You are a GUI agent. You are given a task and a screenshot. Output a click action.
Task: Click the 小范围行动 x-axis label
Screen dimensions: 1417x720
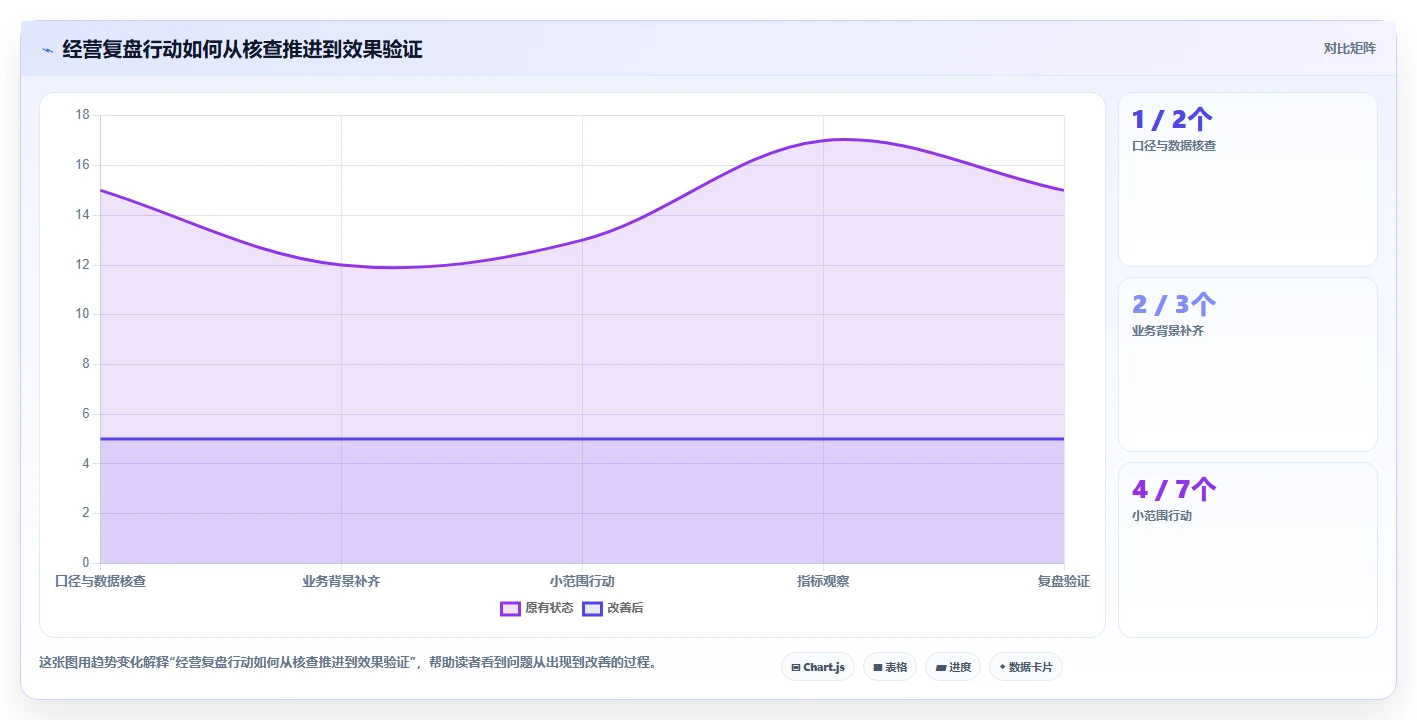pos(582,581)
